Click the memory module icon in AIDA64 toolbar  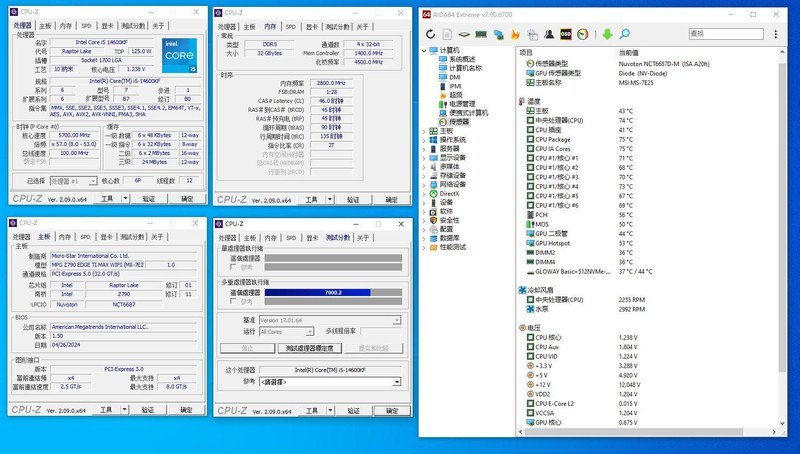pyautogui.click(x=481, y=34)
